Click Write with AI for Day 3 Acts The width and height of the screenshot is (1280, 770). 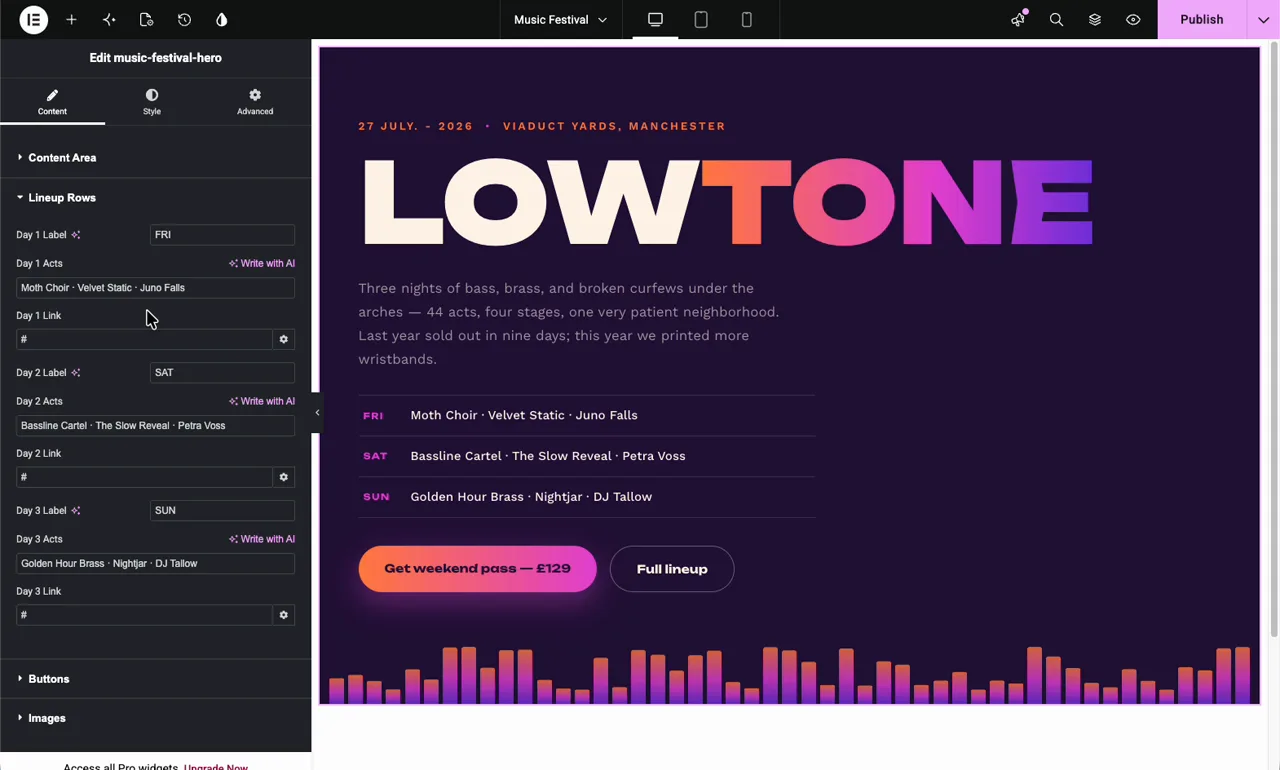[262, 539]
